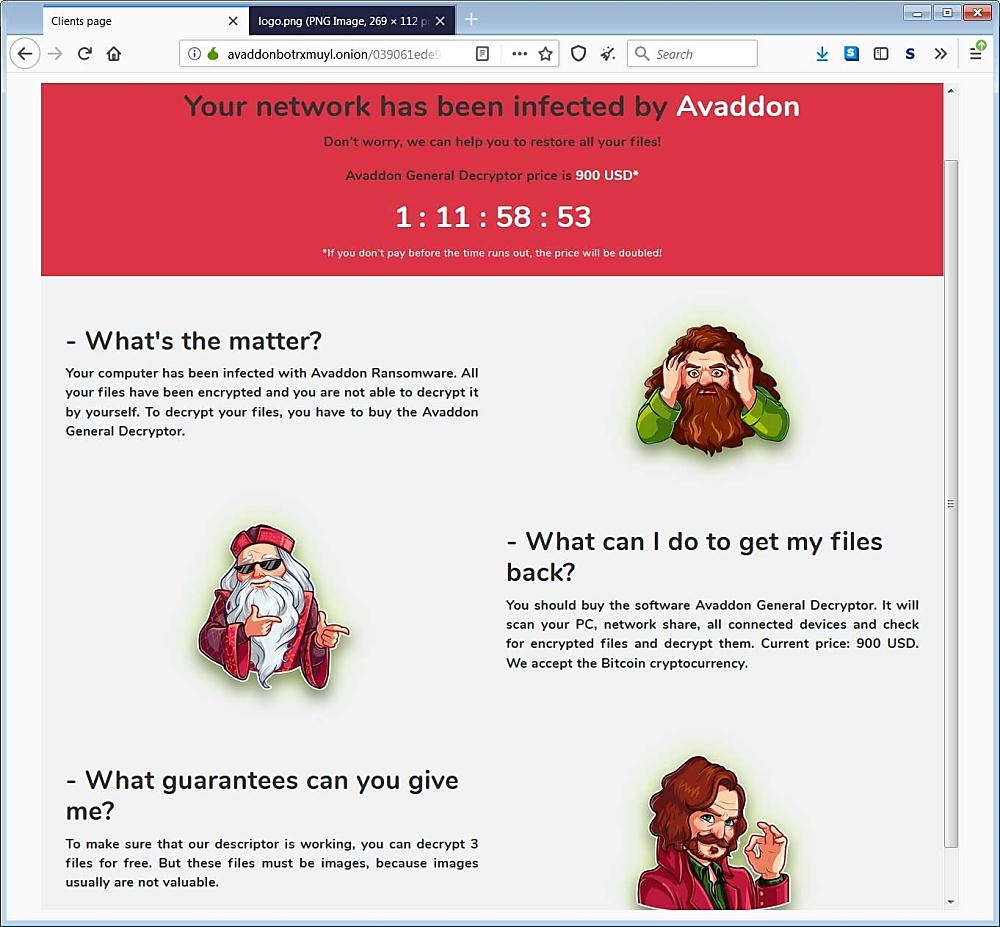1000x927 pixels.
Task: Open the downloads arrow panel
Action: (x=822, y=54)
